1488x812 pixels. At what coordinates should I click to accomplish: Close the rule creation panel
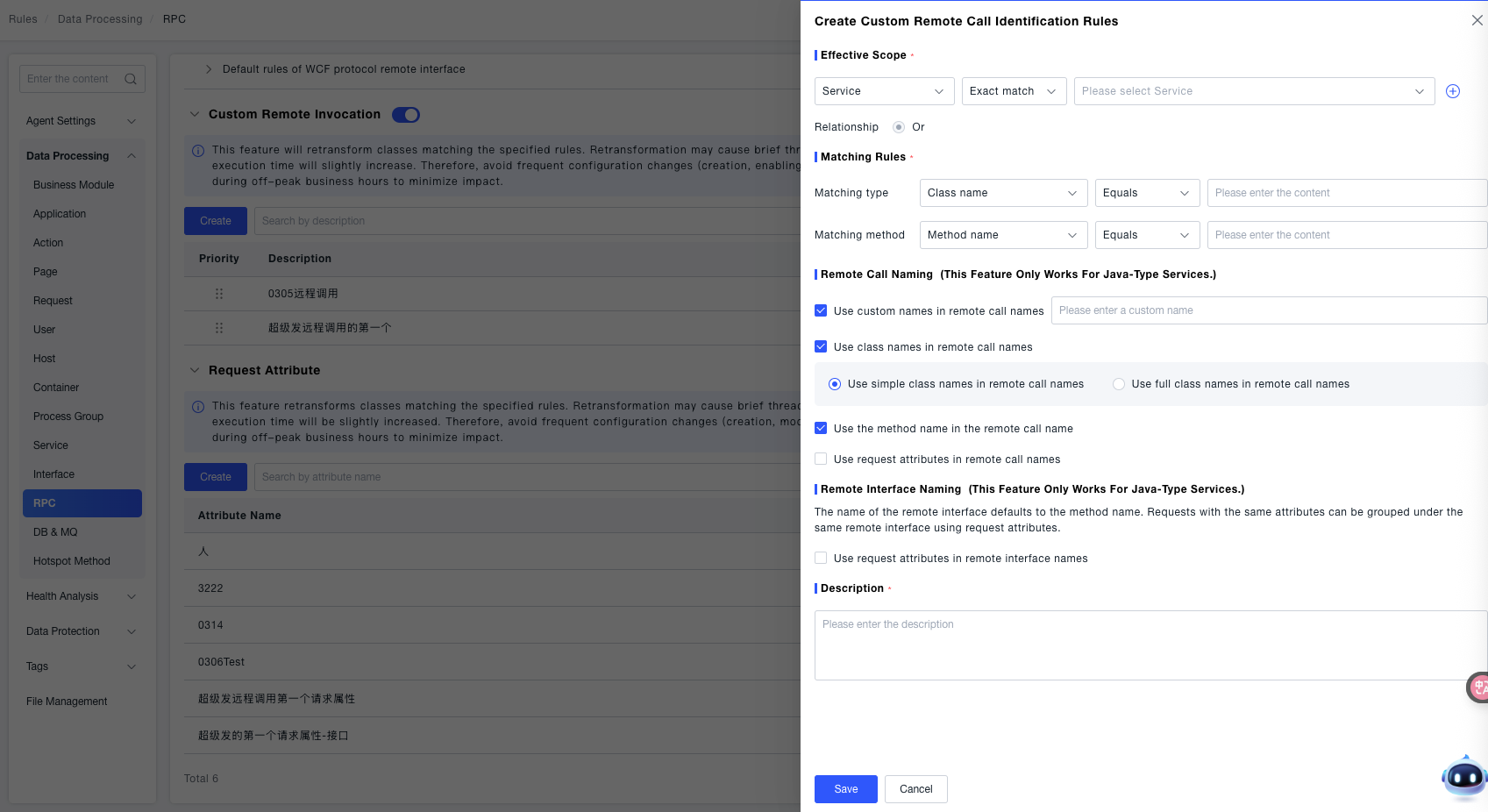1477,20
